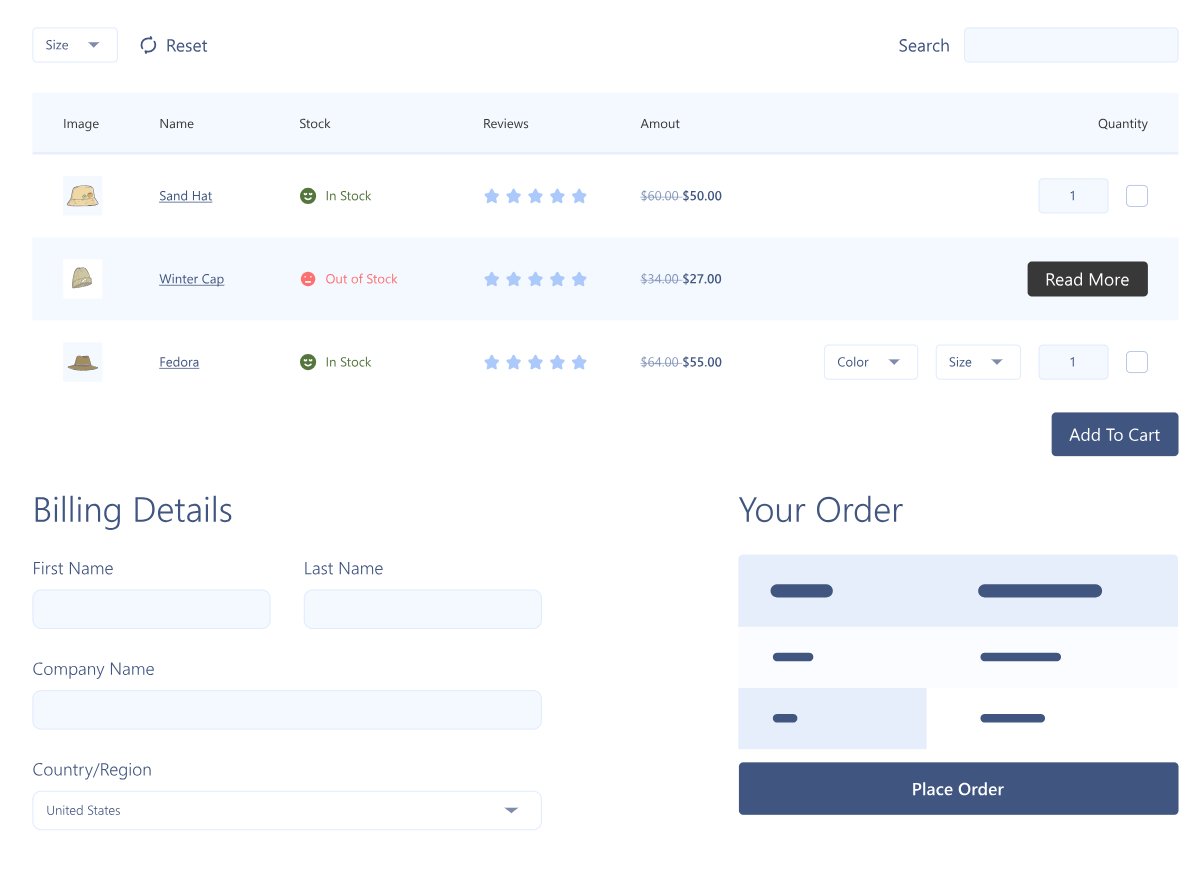This screenshot has width=1194, height=872.
Task: Click the fifth star in Sand Hat's rating
Action: point(579,196)
